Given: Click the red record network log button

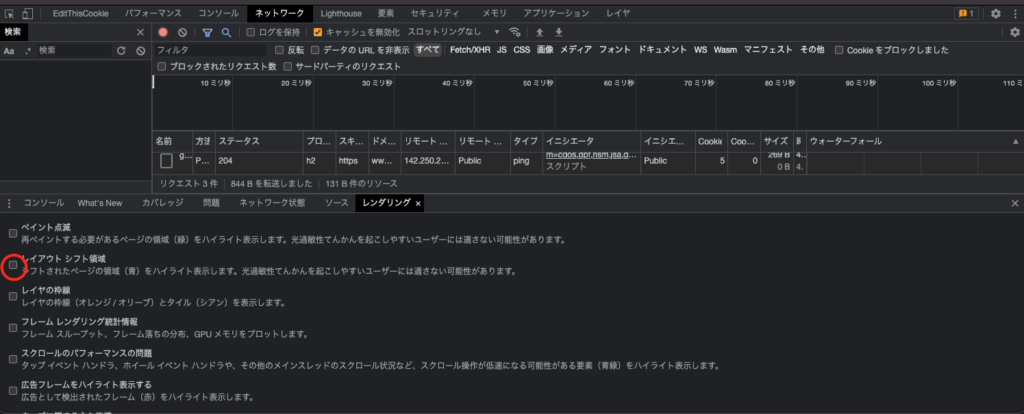Looking at the screenshot, I should (163, 32).
